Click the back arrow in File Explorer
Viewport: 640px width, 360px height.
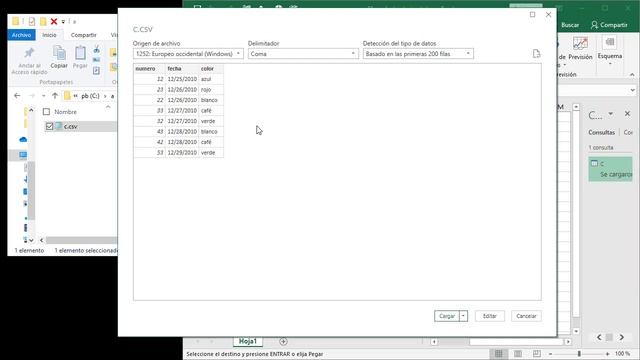[x=17, y=96]
